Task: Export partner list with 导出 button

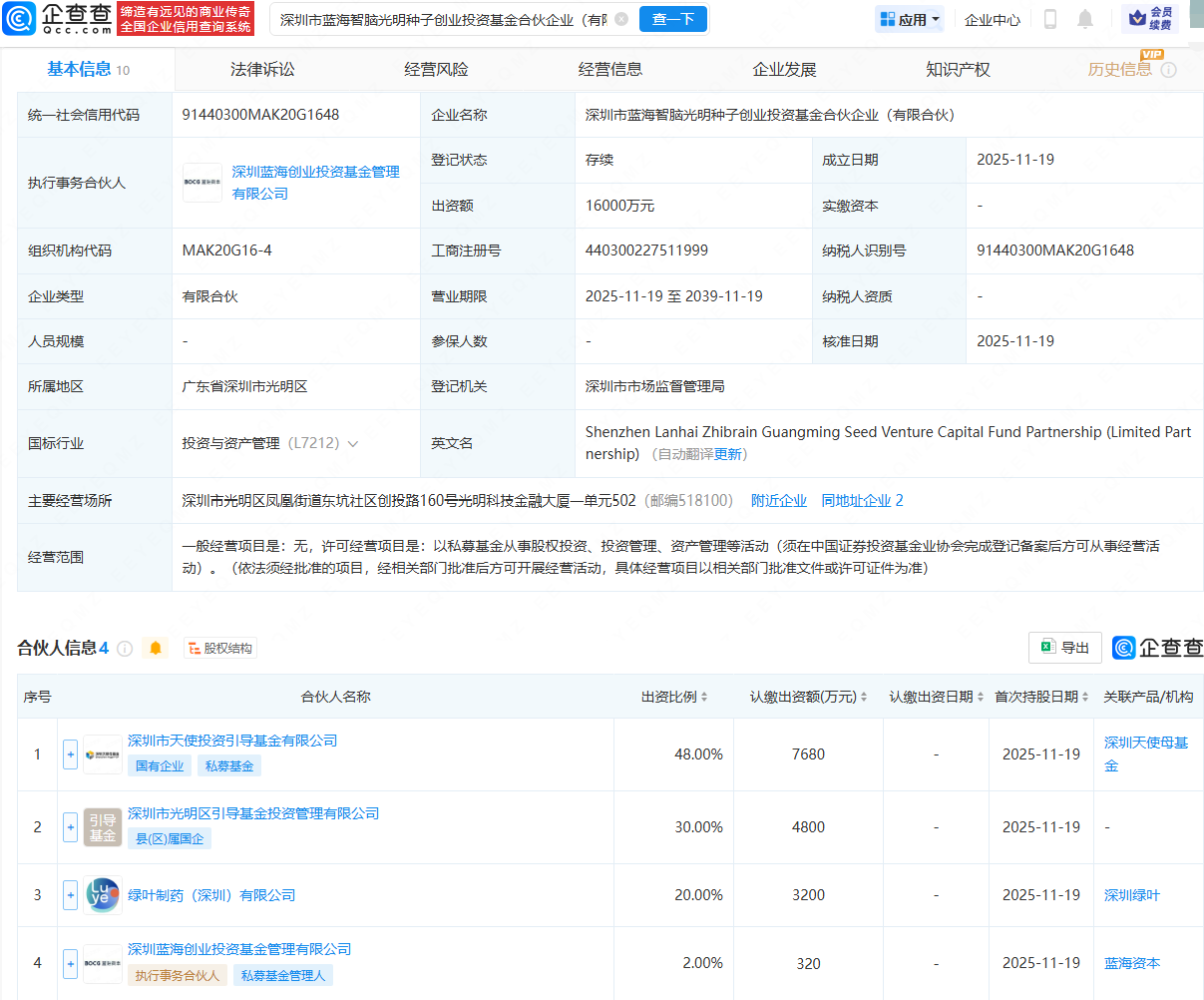Action: click(x=1064, y=648)
